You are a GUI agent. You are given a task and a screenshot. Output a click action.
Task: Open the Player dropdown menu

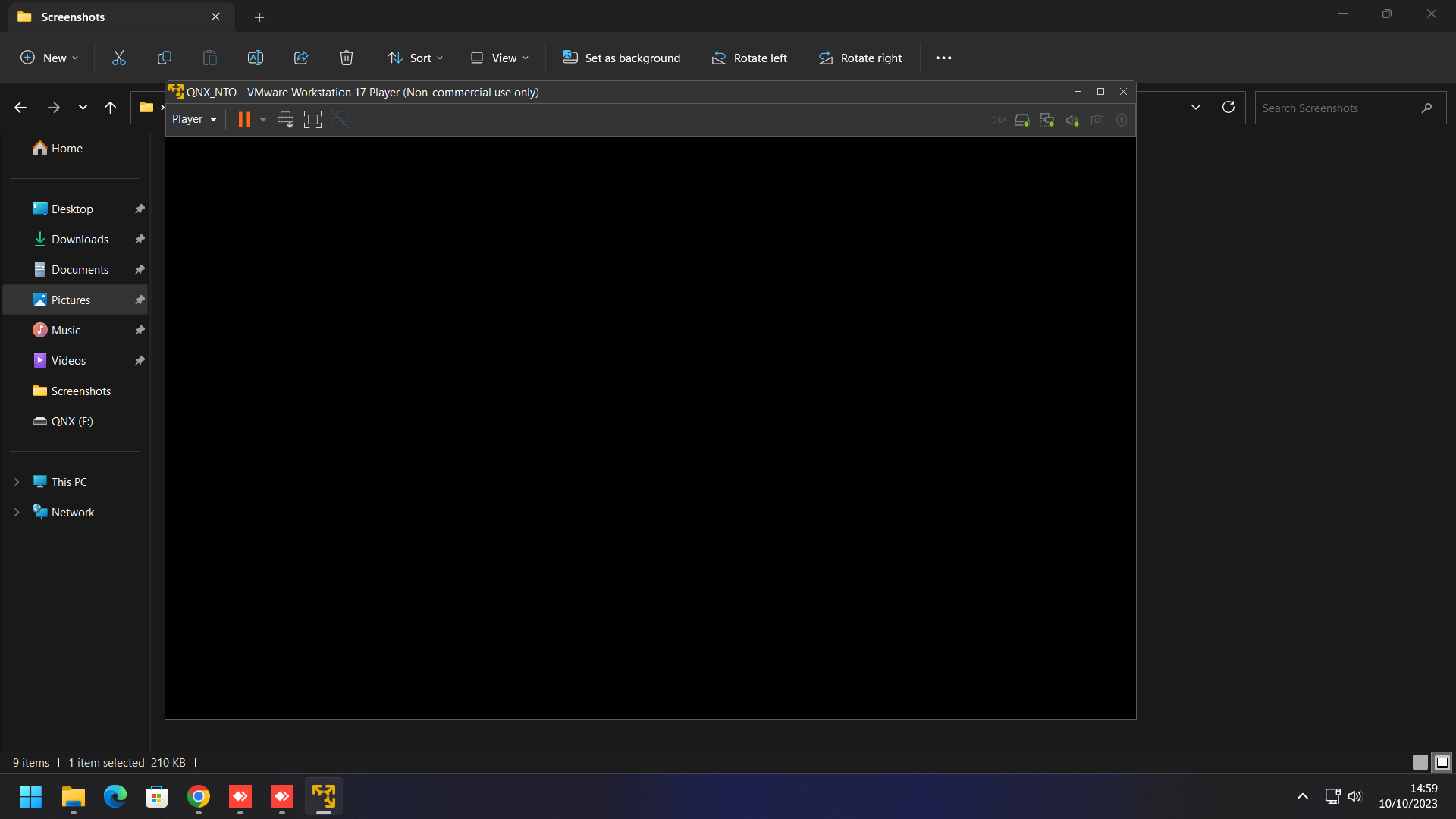[x=194, y=119]
